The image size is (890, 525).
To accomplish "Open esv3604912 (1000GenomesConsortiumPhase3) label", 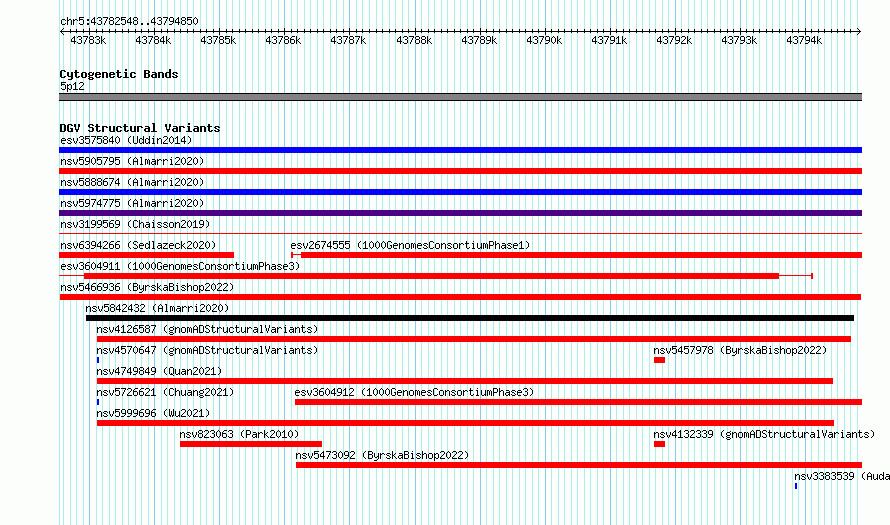I will pyautogui.click(x=414, y=392).
